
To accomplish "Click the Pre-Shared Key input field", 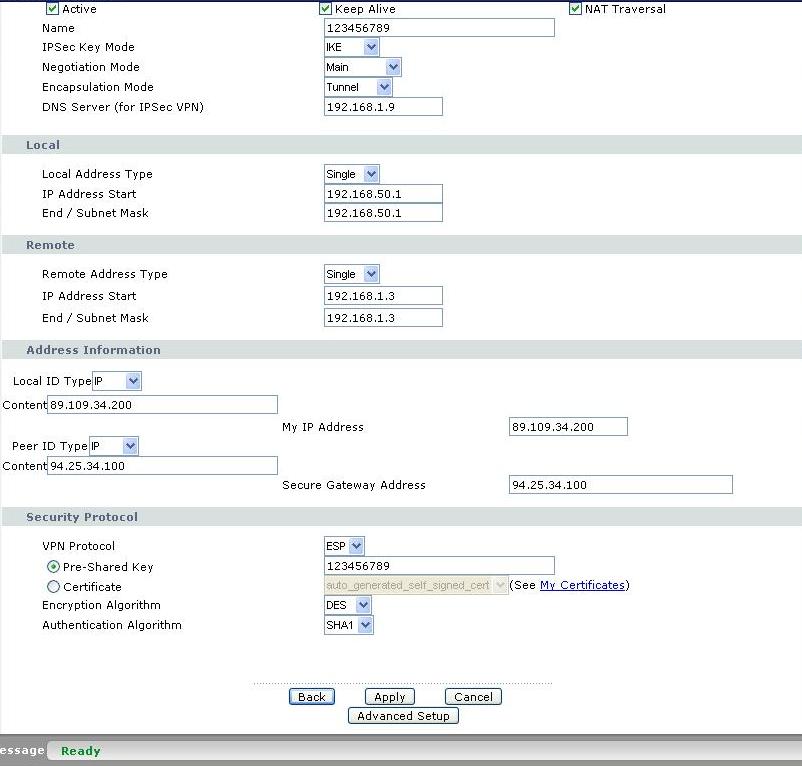I will point(439,566).
